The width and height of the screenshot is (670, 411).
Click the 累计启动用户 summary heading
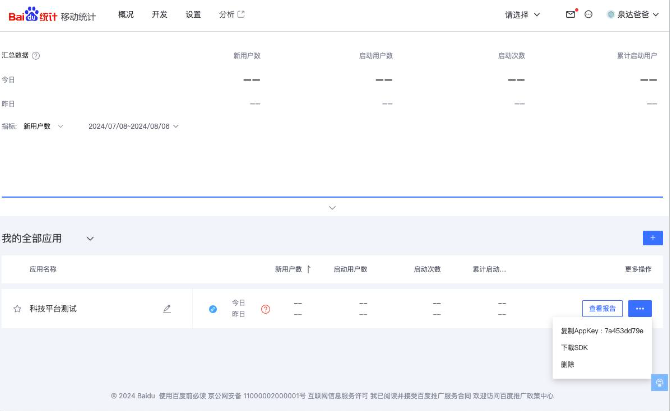(x=637, y=56)
